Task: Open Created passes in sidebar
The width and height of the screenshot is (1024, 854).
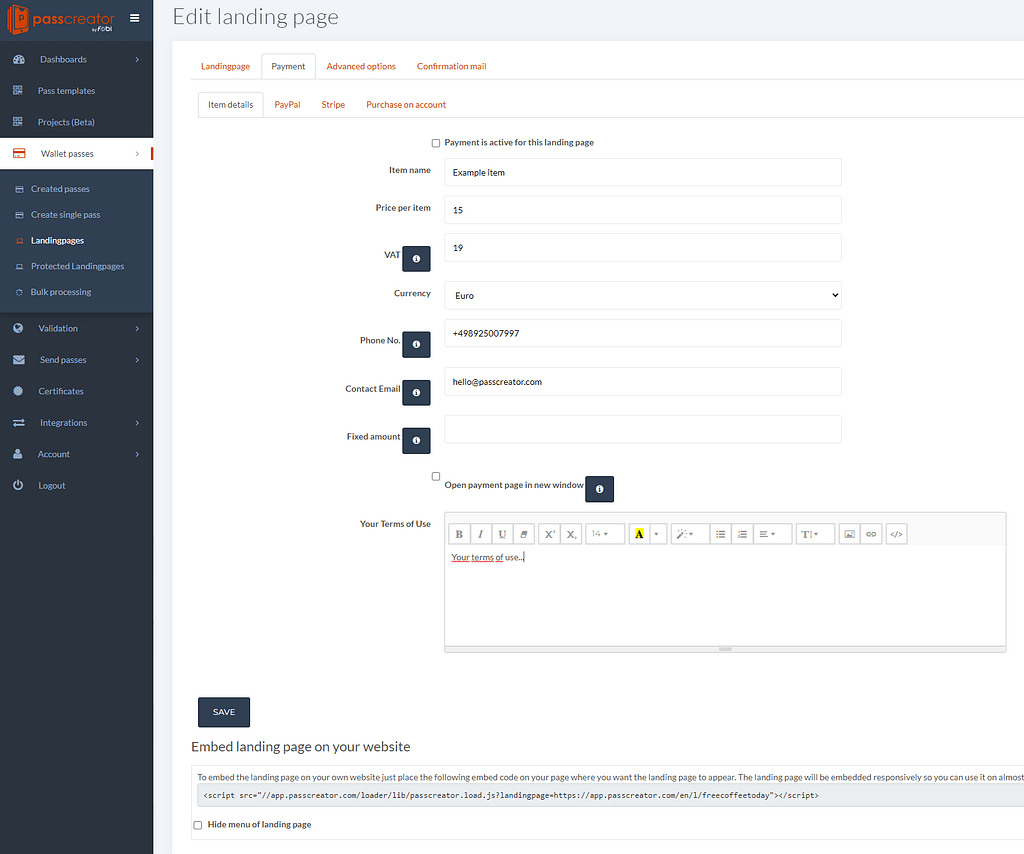Action: point(60,189)
